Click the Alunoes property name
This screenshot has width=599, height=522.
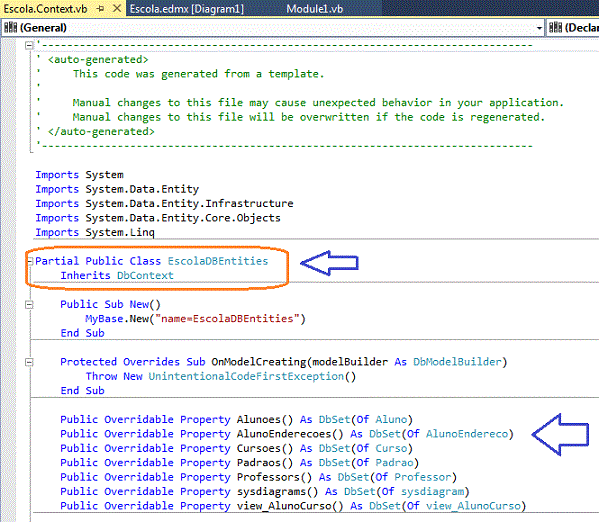(259, 420)
